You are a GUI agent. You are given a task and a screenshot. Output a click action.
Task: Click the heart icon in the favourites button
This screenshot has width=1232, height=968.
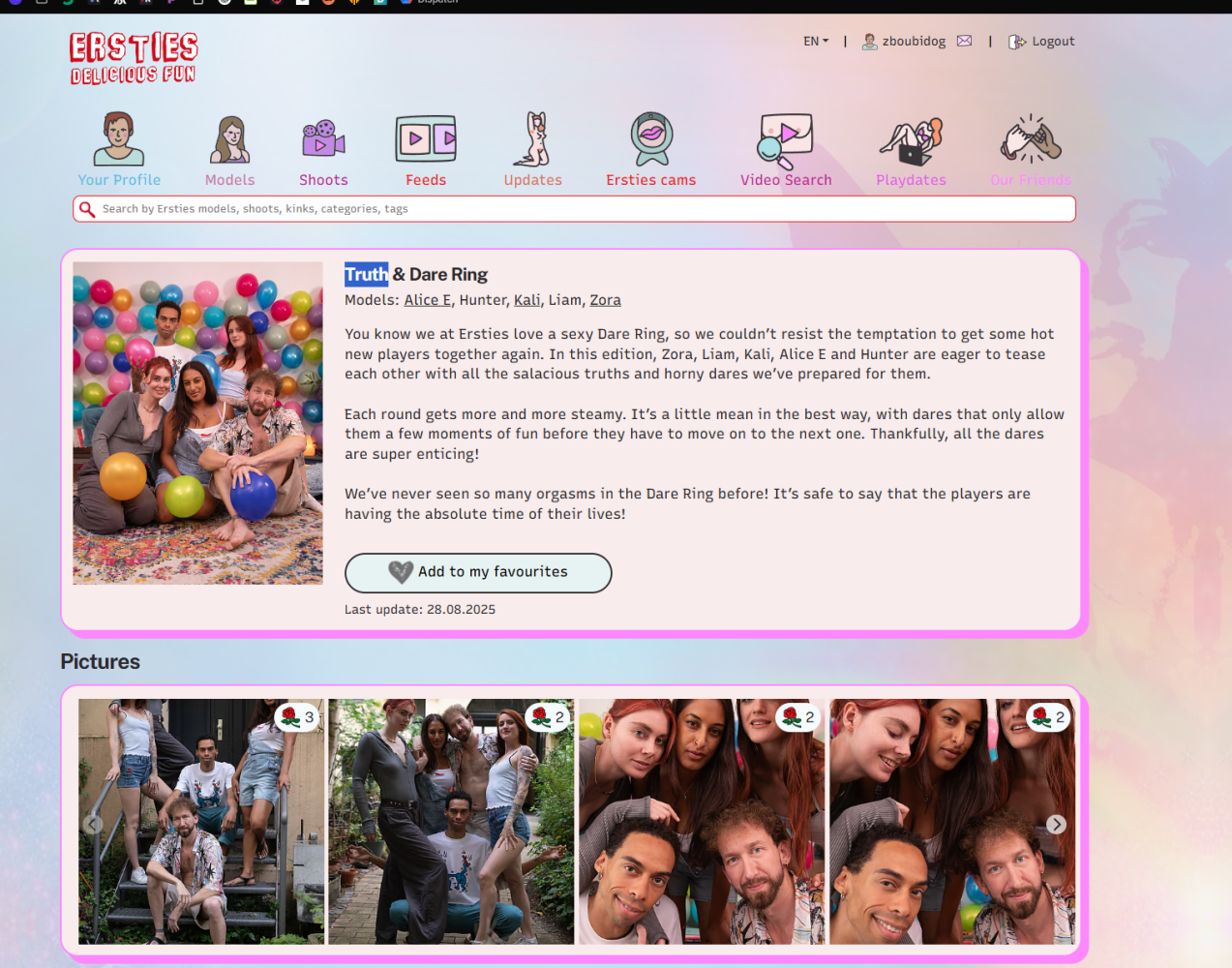[401, 572]
